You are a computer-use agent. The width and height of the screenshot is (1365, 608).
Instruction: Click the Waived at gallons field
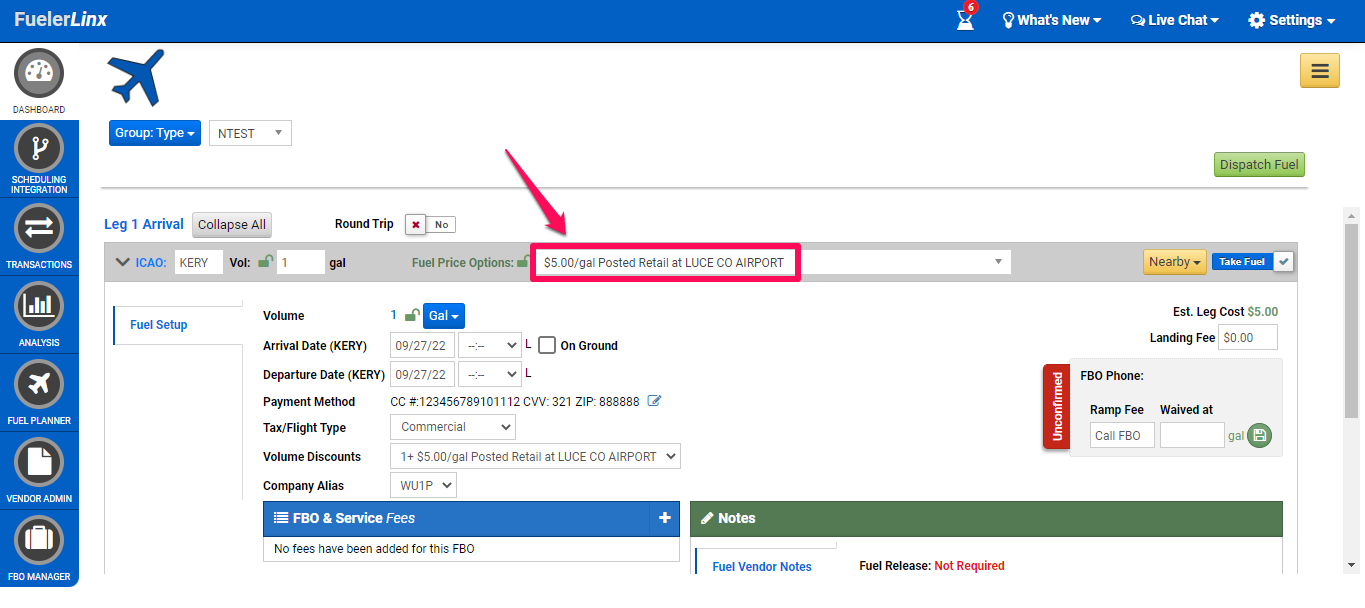point(1192,435)
